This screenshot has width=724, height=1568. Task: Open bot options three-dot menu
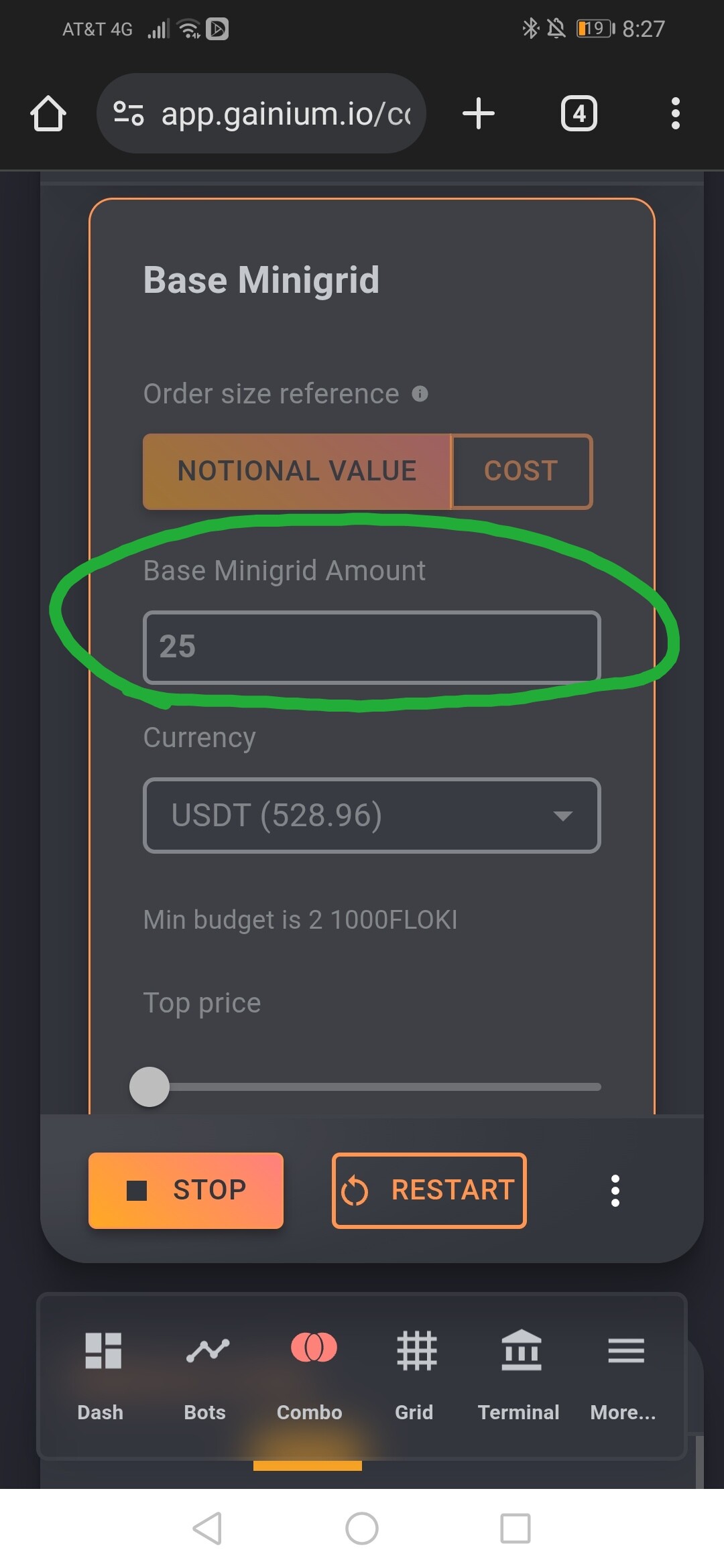[x=615, y=1191]
